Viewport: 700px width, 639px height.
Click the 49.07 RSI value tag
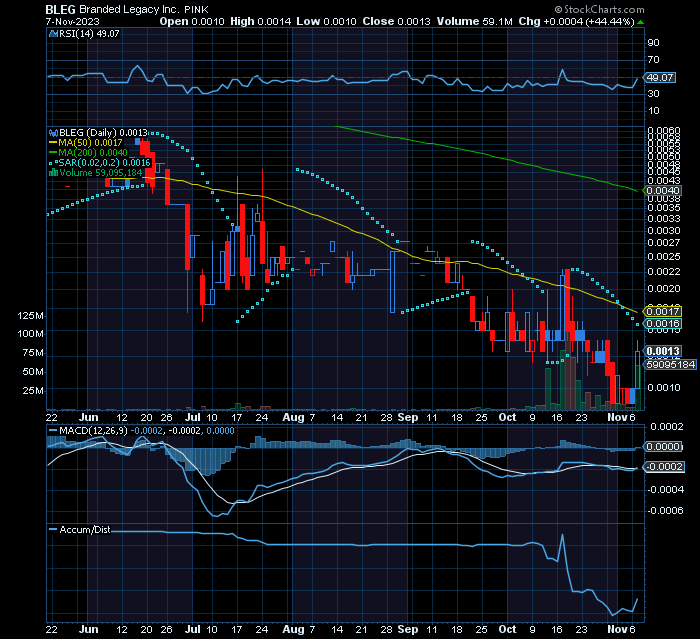[660, 78]
